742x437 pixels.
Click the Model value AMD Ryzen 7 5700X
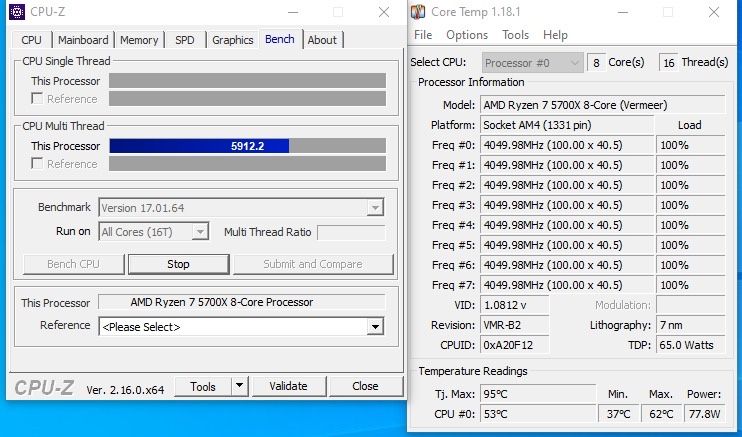(x=602, y=105)
